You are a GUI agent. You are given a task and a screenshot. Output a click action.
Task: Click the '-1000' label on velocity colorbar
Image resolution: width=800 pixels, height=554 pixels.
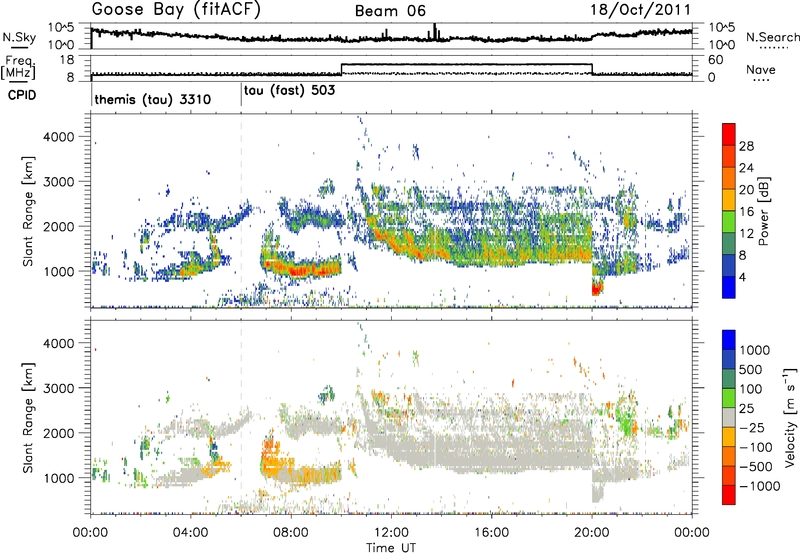pyautogui.click(x=759, y=486)
